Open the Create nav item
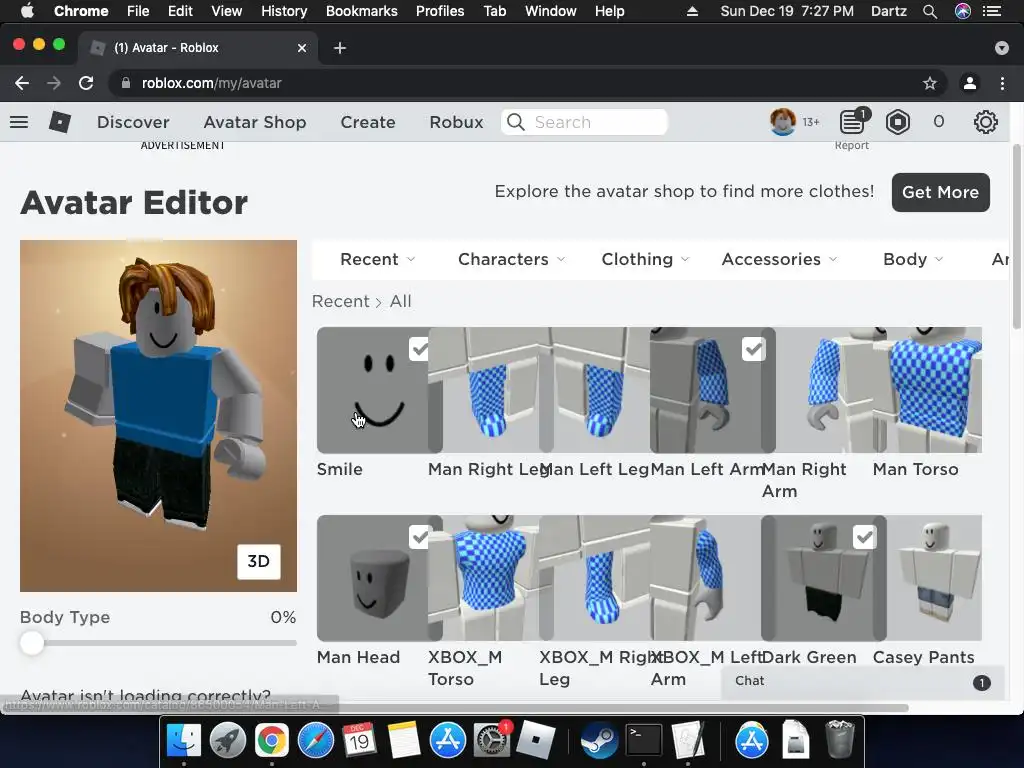Image resolution: width=1024 pixels, height=768 pixels. point(368,122)
